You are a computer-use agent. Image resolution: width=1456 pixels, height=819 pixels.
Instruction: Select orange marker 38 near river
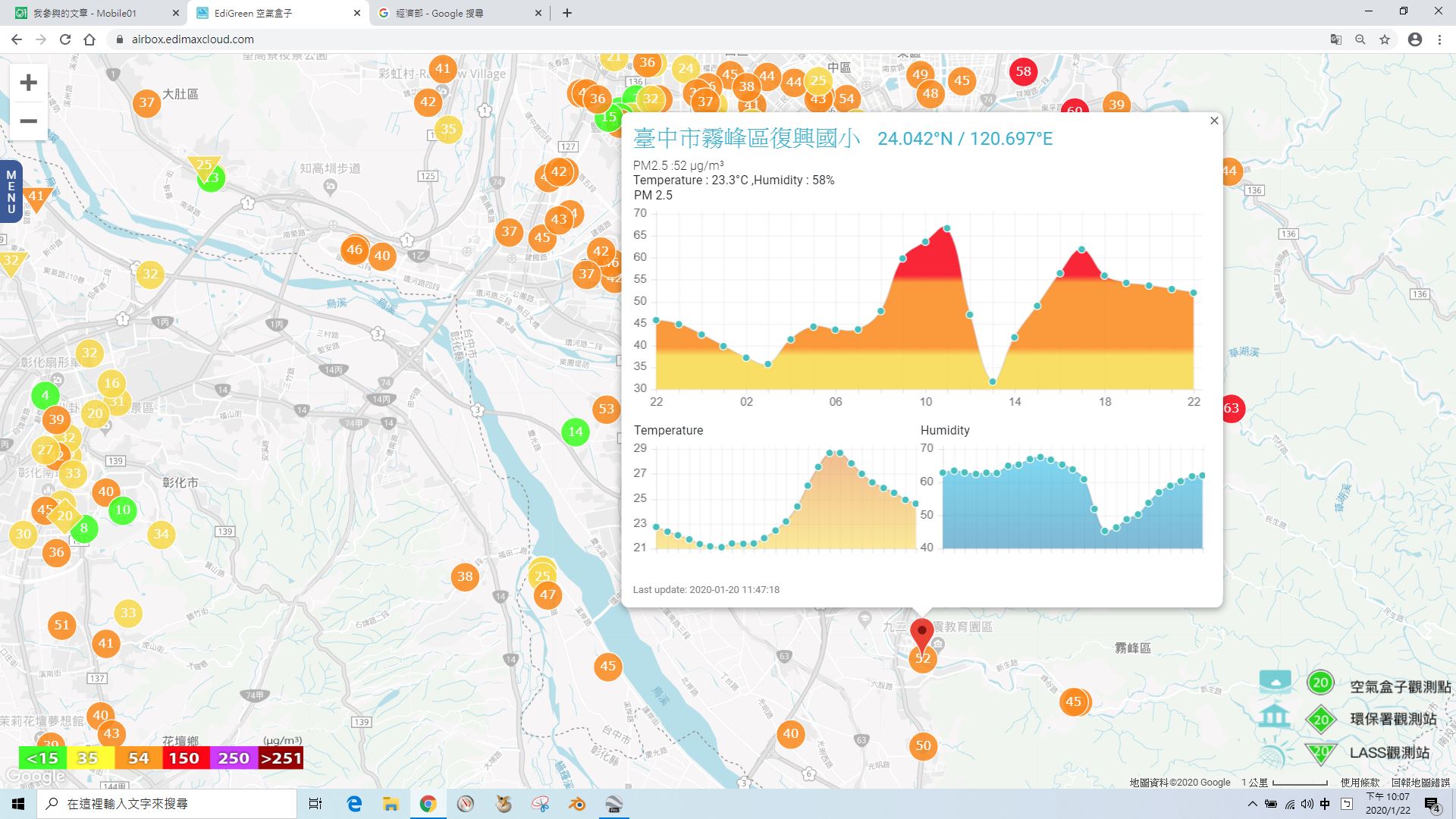click(x=465, y=576)
